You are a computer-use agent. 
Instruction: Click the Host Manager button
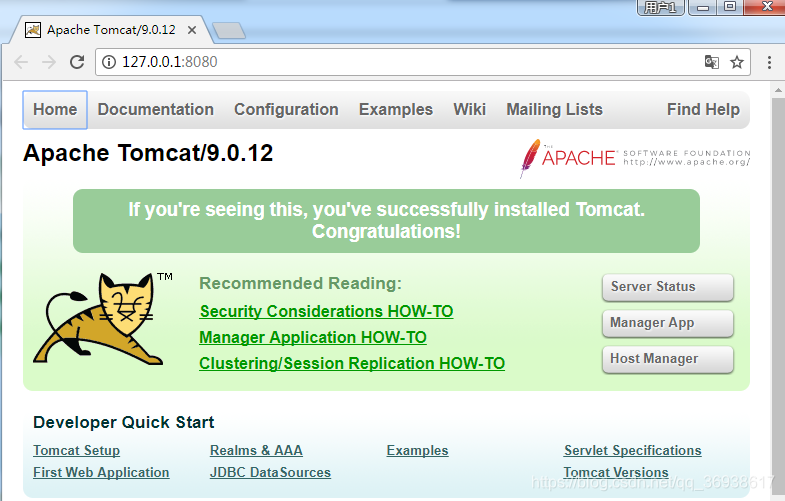point(668,359)
